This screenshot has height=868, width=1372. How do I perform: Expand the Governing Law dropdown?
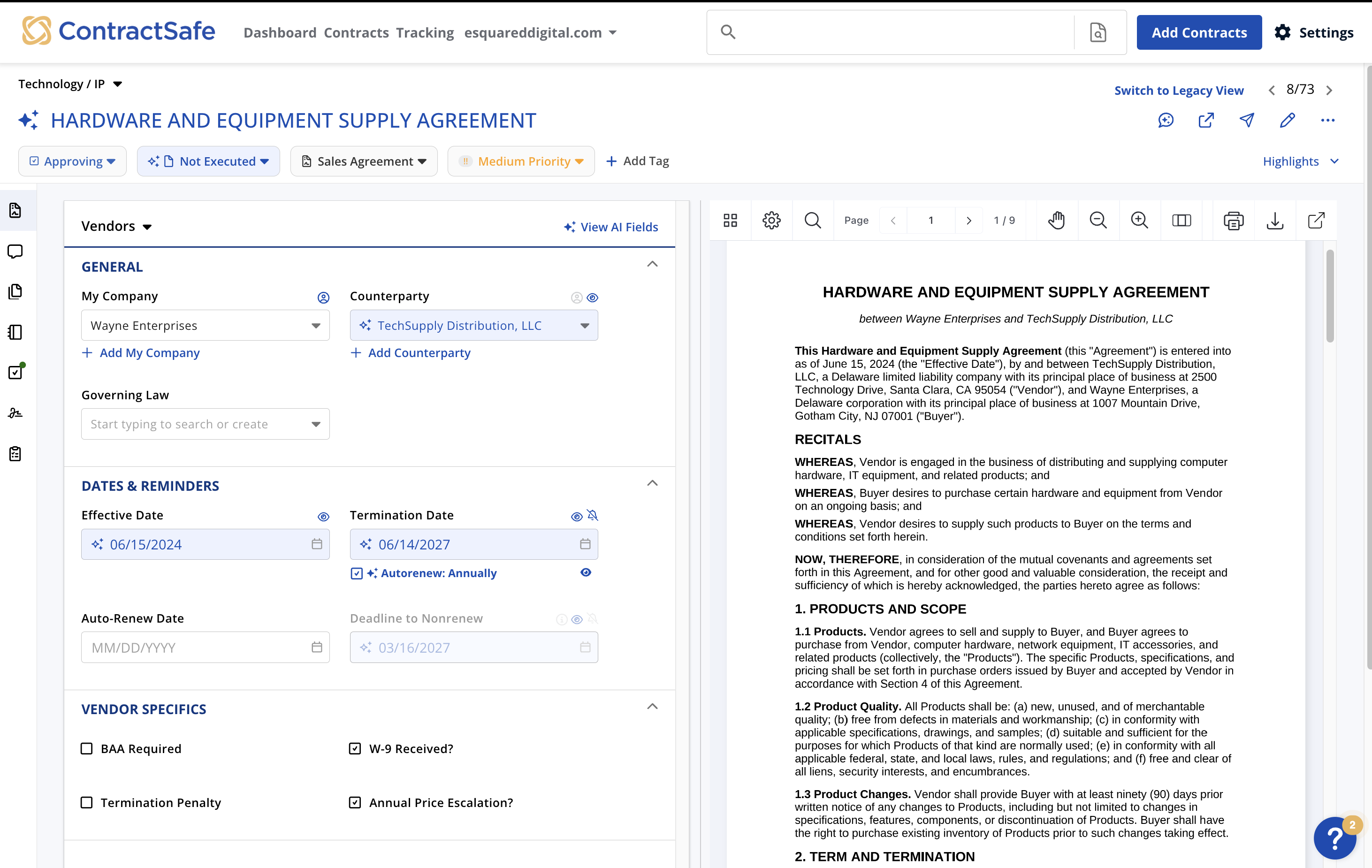[x=315, y=424]
